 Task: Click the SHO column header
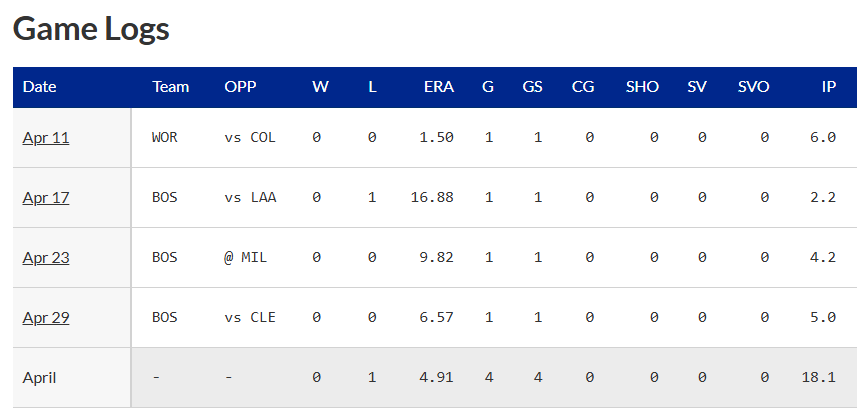click(x=642, y=87)
